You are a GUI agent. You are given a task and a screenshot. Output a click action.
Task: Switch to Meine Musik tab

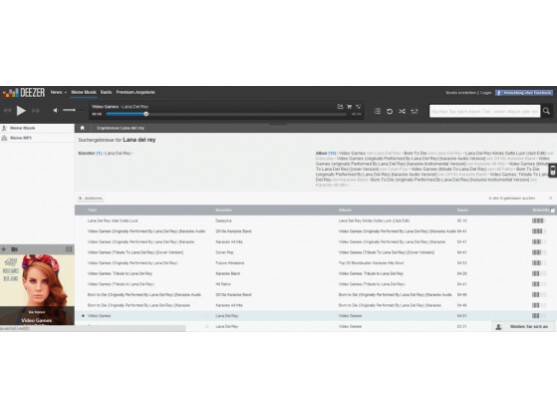(83, 92)
